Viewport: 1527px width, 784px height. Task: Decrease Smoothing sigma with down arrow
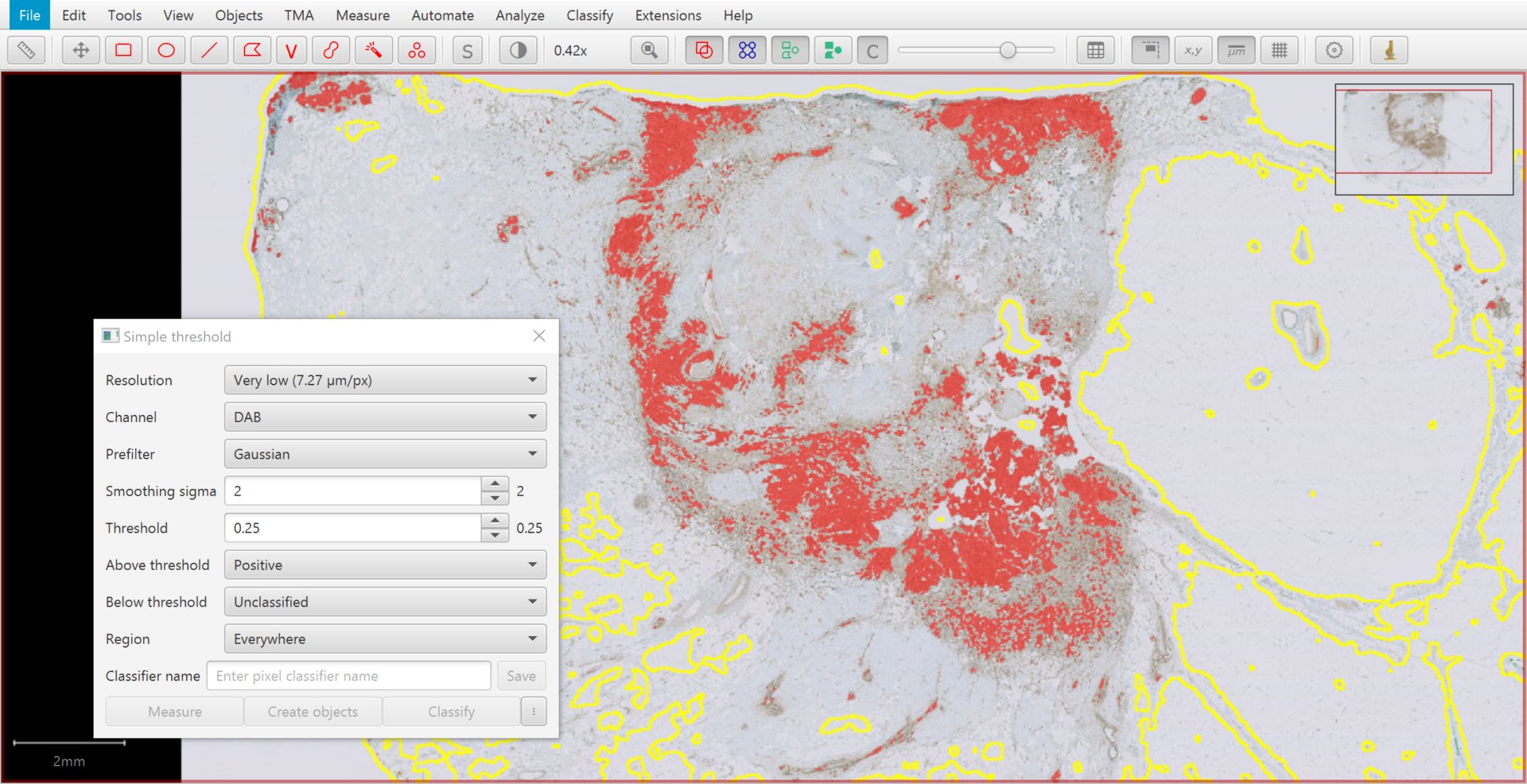pyautogui.click(x=495, y=499)
